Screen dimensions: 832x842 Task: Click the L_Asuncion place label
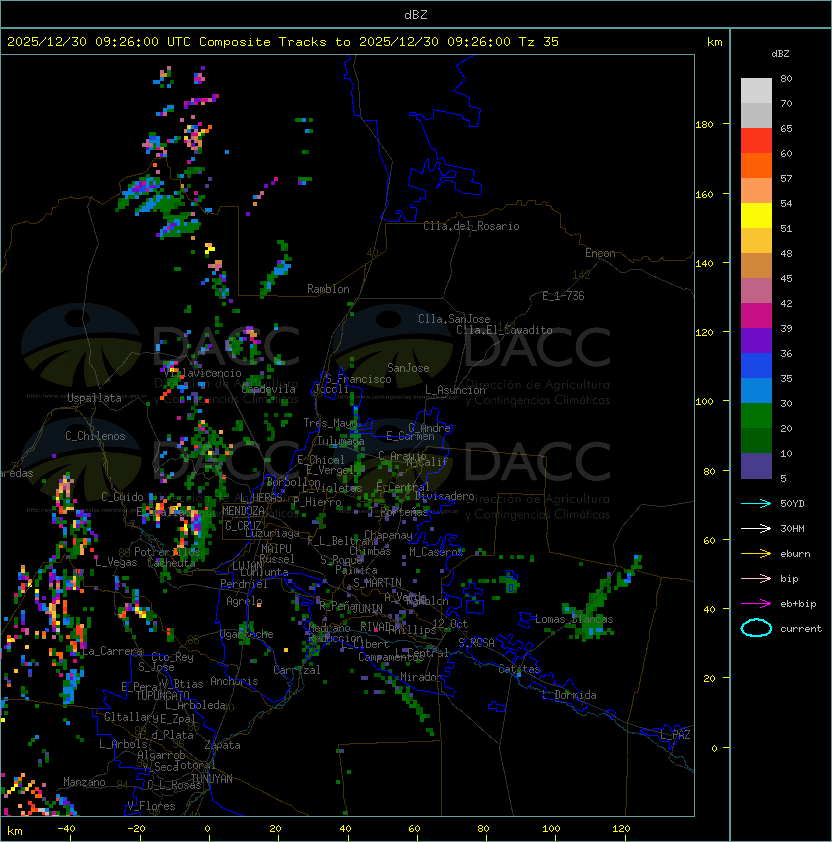(x=455, y=390)
